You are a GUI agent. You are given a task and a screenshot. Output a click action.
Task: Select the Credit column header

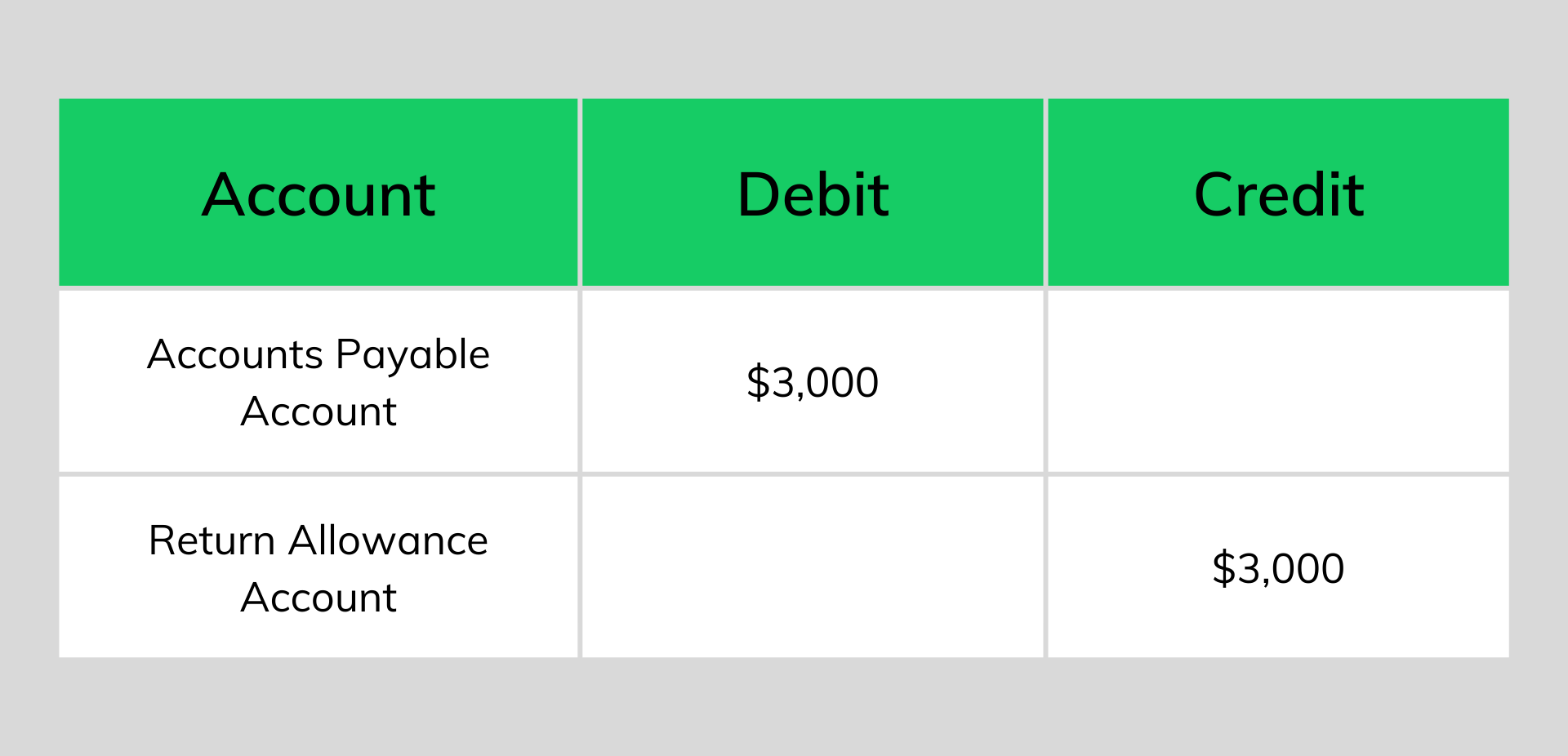1278,193
